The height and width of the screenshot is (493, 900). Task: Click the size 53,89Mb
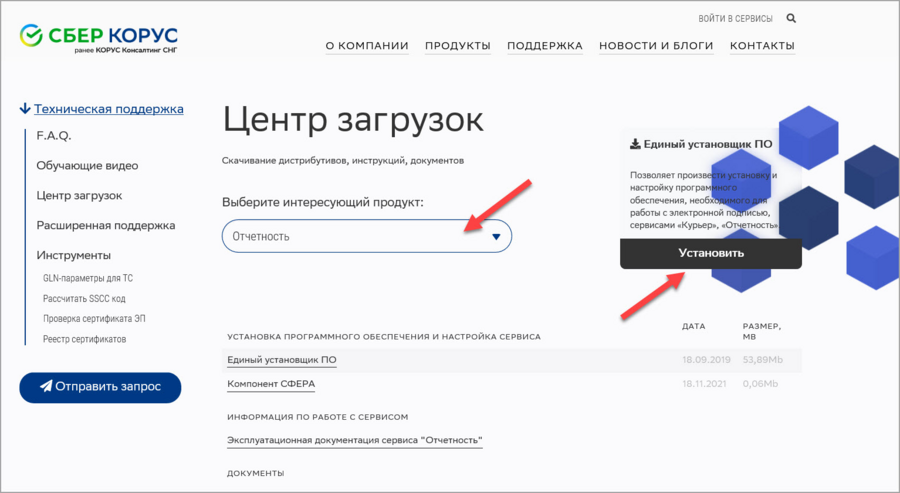(762, 360)
